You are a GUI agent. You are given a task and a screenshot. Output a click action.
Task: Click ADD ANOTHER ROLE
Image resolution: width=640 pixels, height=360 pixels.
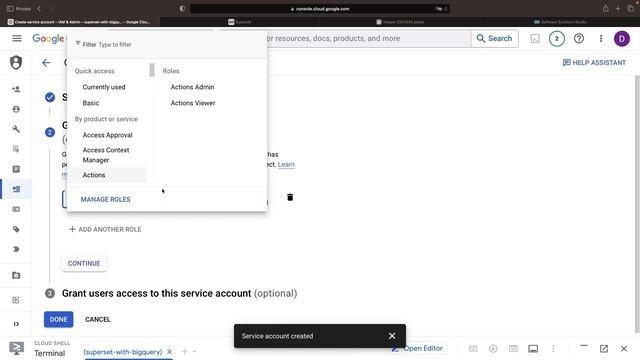pyautogui.click(x=105, y=229)
